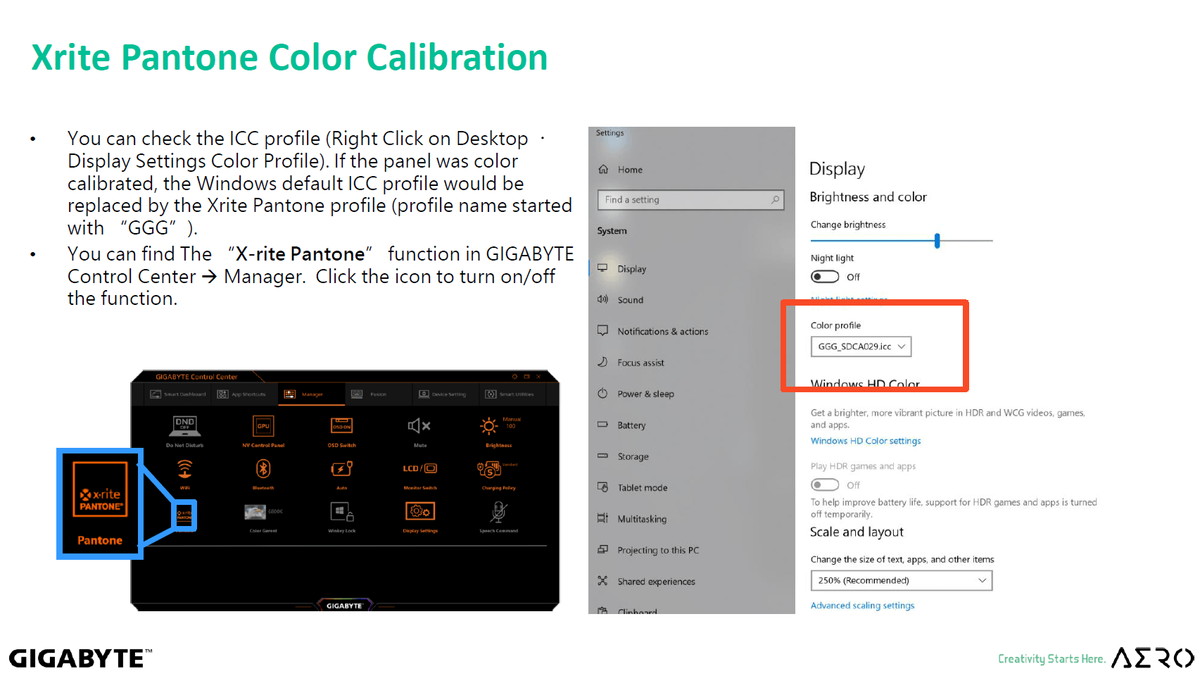Screen dimensions: 1200x676
Task: Toggle the Play HDR games and apps switch
Action: [825, 485]
